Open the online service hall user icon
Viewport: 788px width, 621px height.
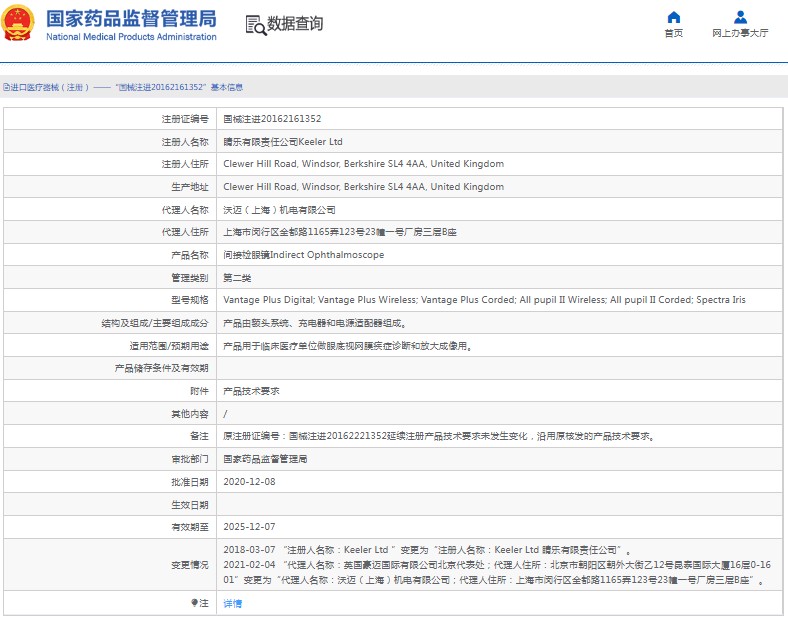(x=740, y=18)
